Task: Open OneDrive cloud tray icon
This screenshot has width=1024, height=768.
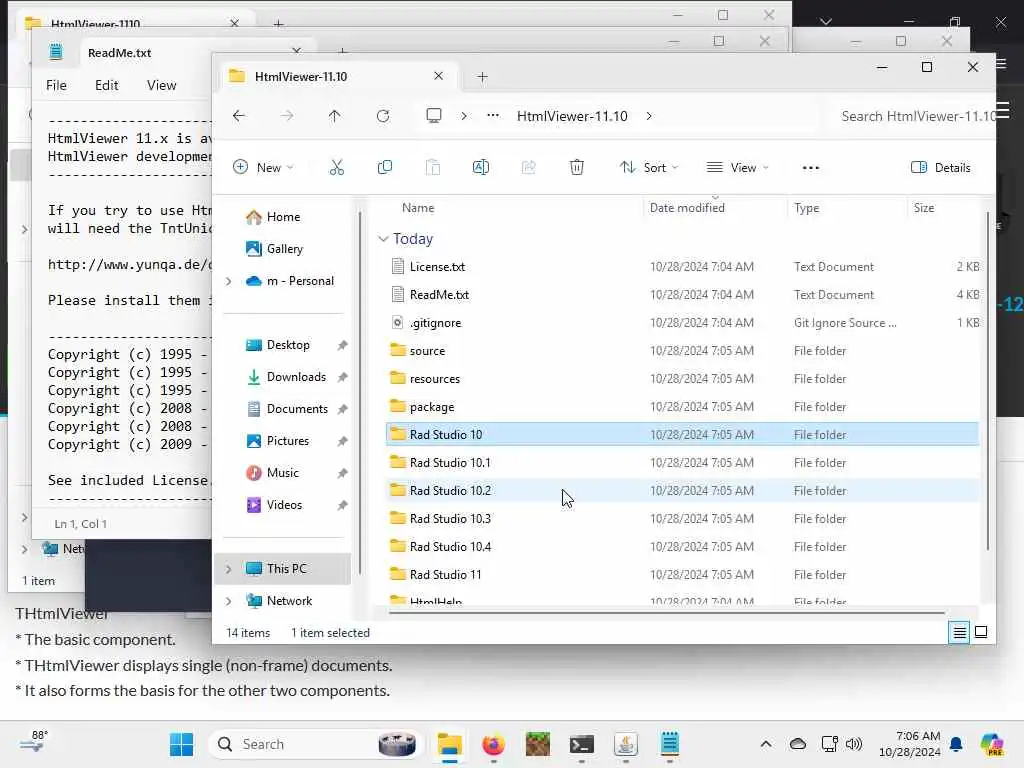Action: point(797,744)
